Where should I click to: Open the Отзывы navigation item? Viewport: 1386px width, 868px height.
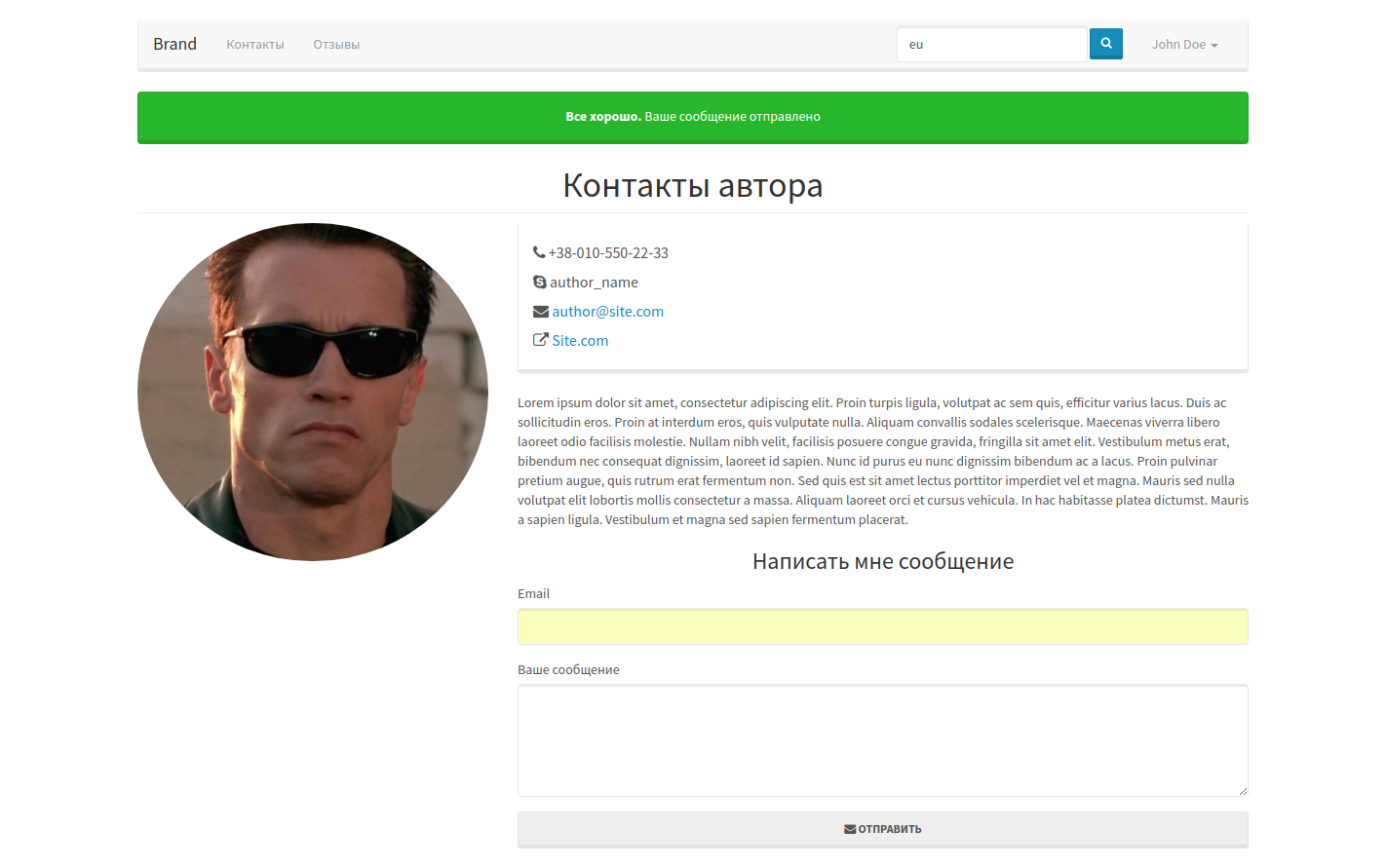[336, 45]
